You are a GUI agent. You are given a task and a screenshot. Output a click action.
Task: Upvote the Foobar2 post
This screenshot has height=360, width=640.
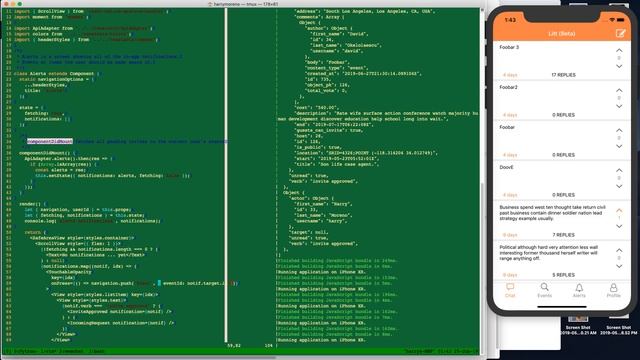(619, 90)
